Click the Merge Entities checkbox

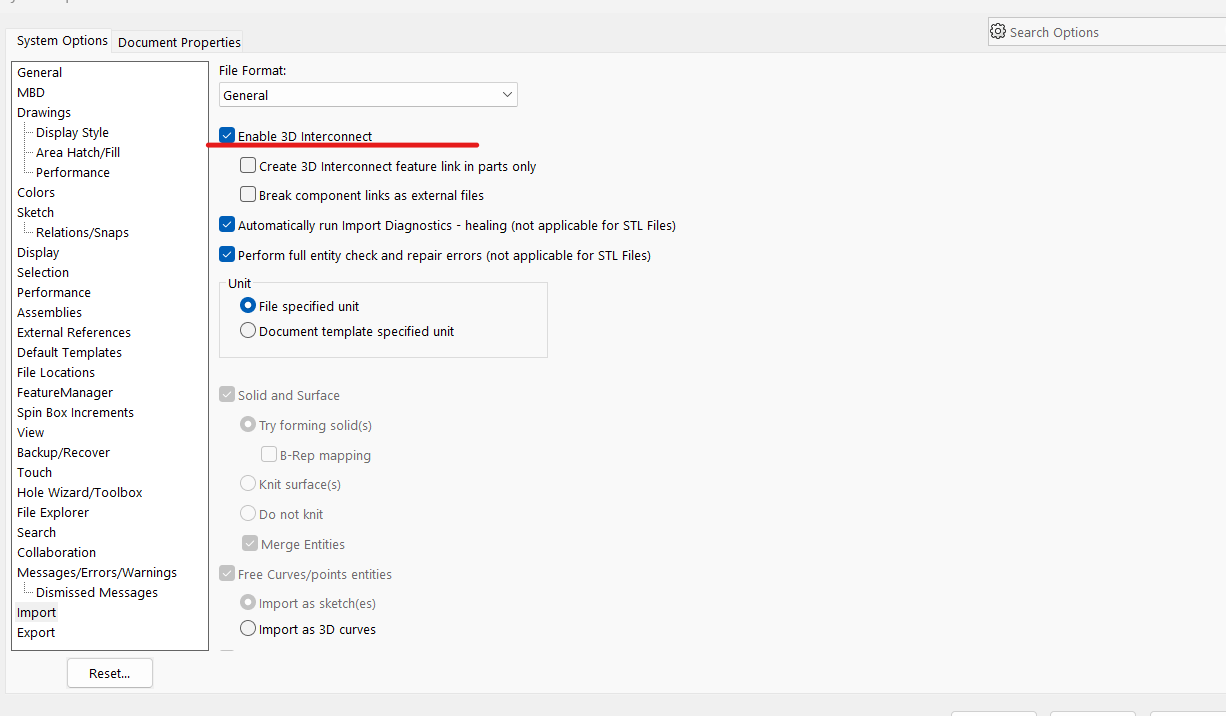(250, 544)
